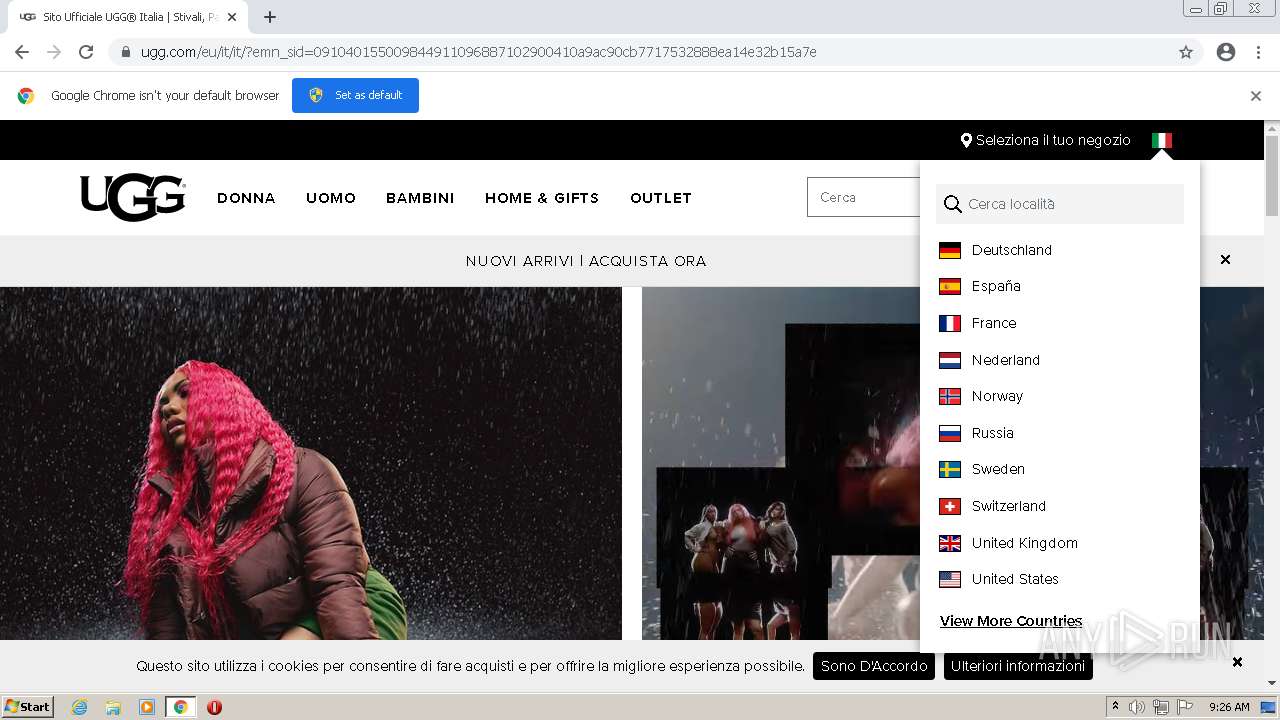
Task: Go back to previous page
Action: coord(22,52)
